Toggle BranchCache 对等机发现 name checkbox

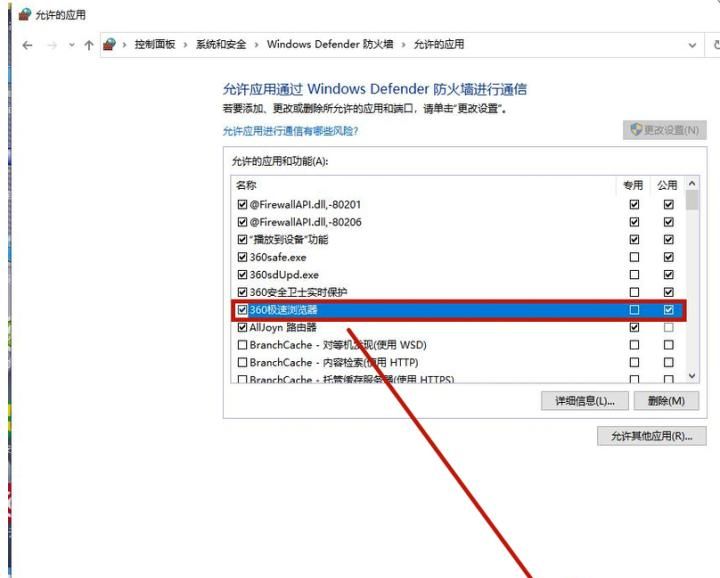click(x=242, y=345)
